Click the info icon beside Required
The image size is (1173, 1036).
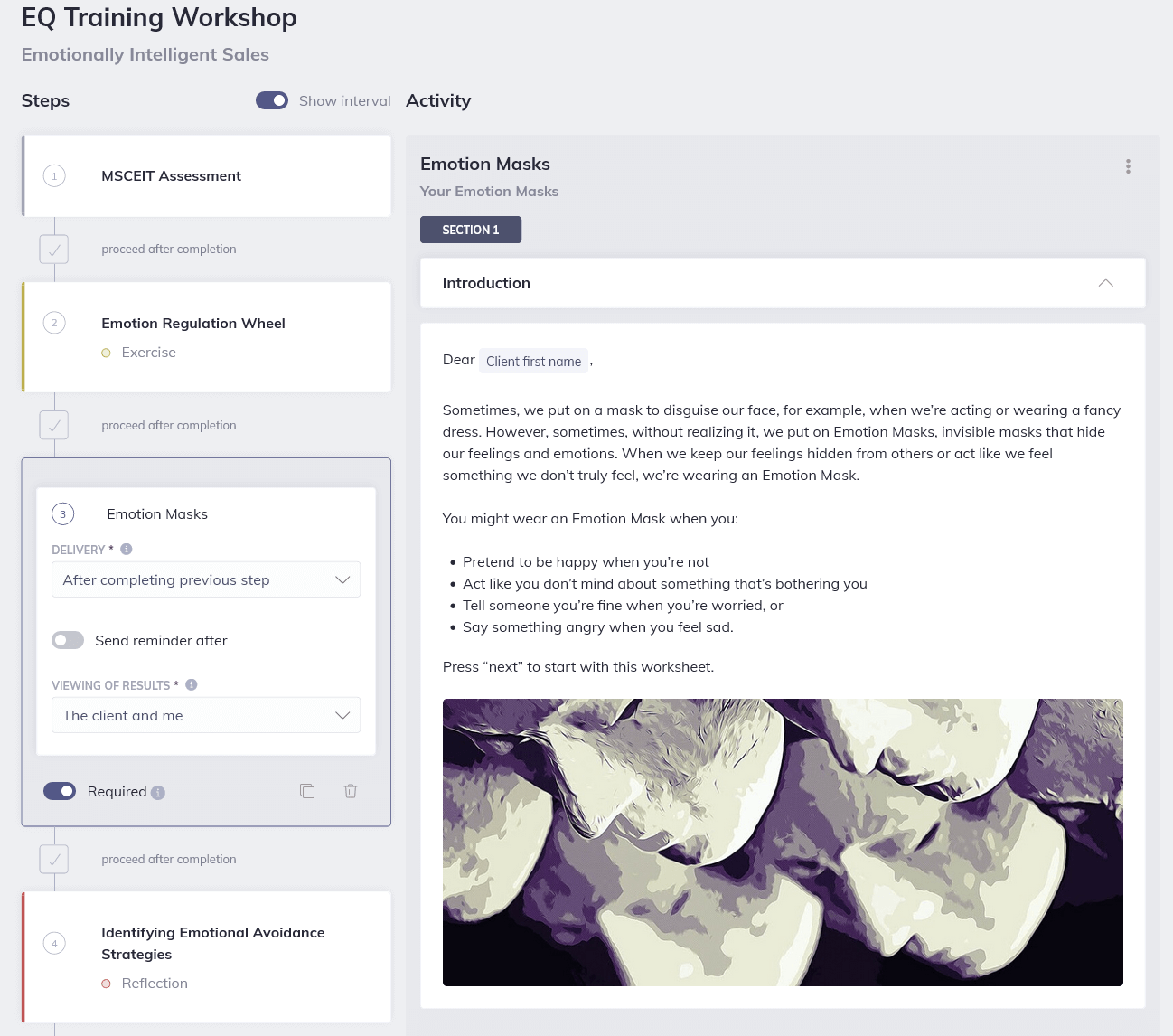[x=159, y=792]
